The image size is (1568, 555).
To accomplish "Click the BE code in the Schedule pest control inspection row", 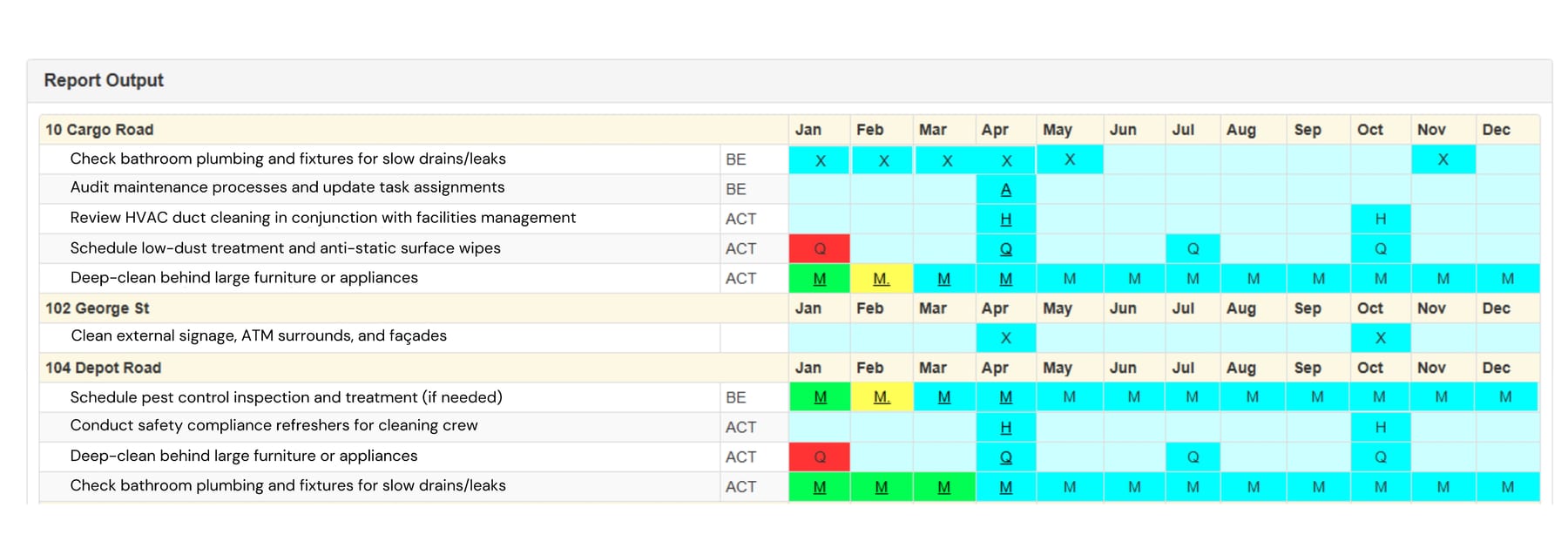I will tap(736, 397).
